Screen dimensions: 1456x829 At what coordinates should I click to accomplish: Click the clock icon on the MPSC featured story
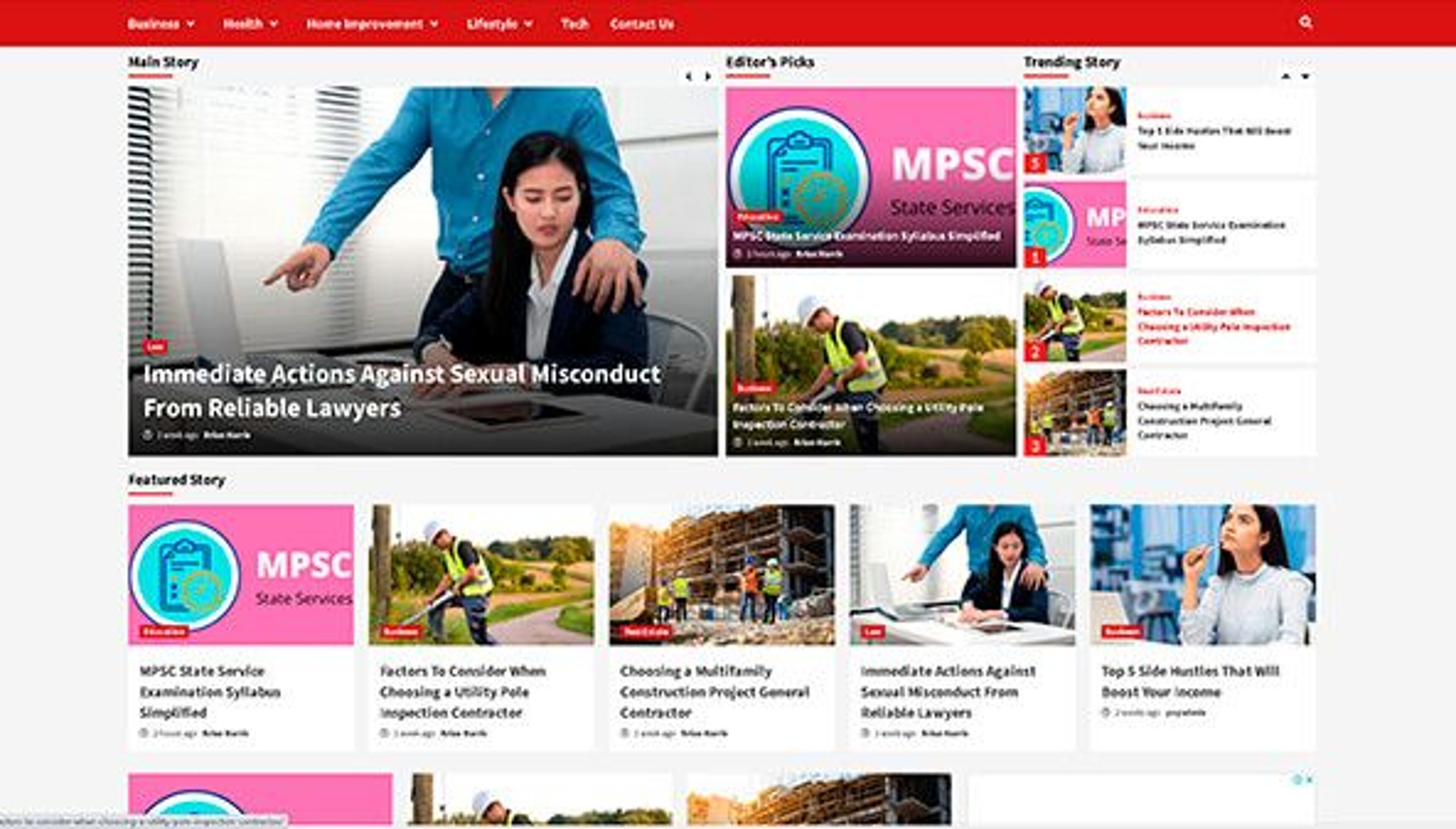tap(144, 733)
